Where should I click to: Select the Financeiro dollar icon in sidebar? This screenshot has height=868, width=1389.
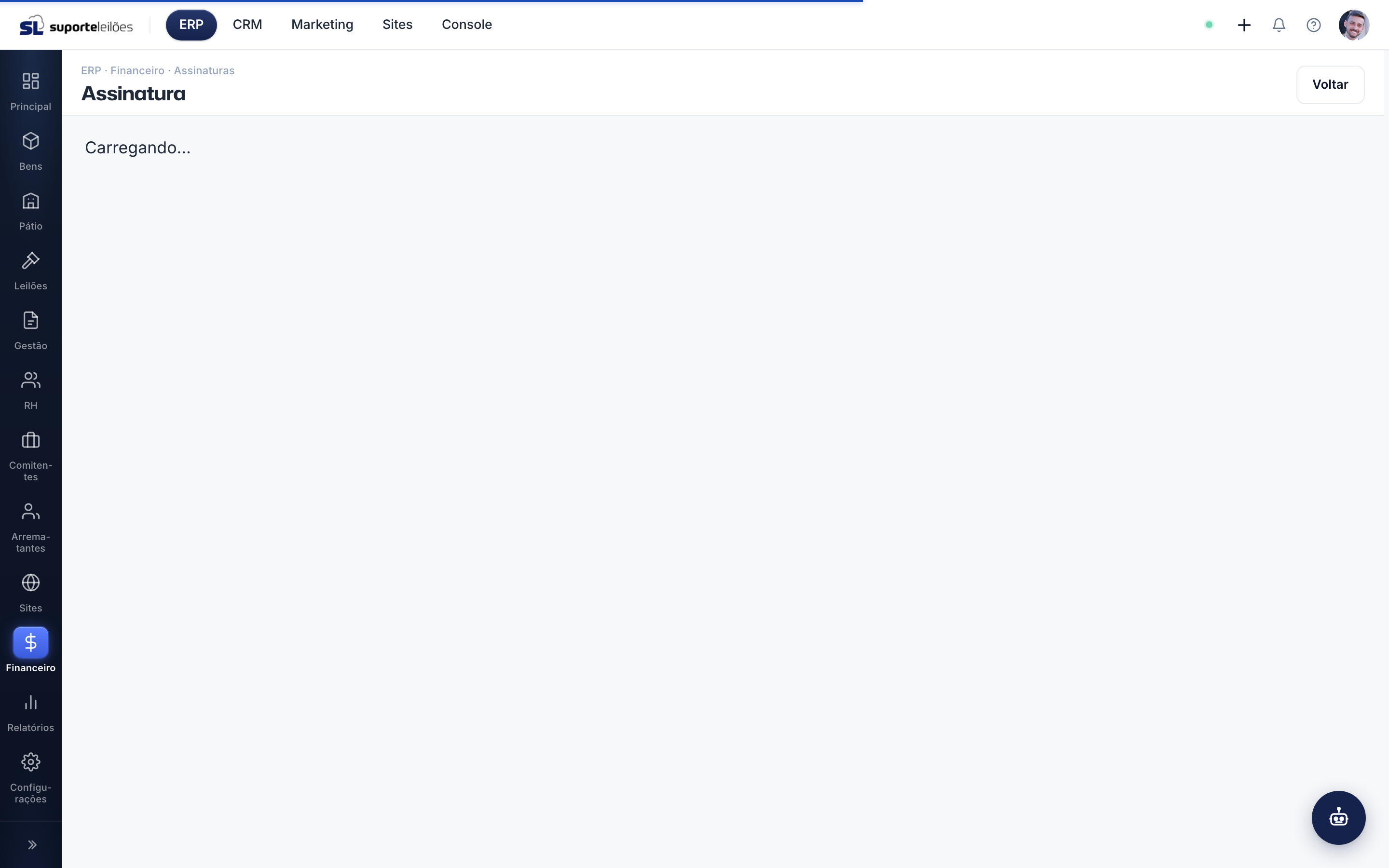tap(30, 642)
